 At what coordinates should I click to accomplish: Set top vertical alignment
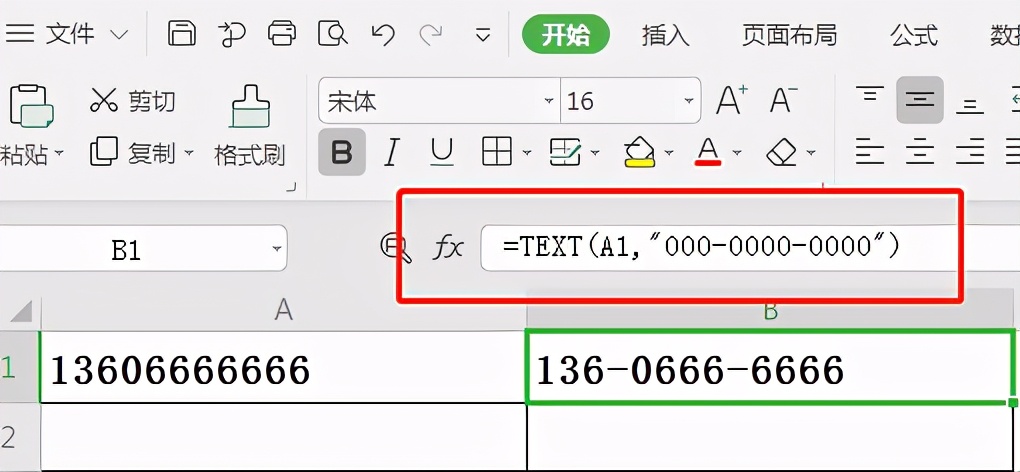tap(870, 96)
